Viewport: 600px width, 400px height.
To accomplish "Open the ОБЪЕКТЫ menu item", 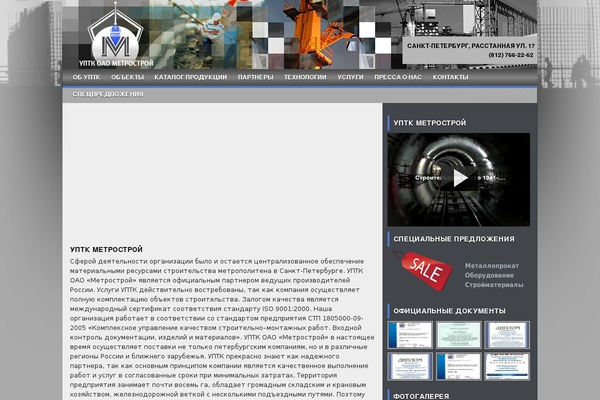I will tap(127, 77).
